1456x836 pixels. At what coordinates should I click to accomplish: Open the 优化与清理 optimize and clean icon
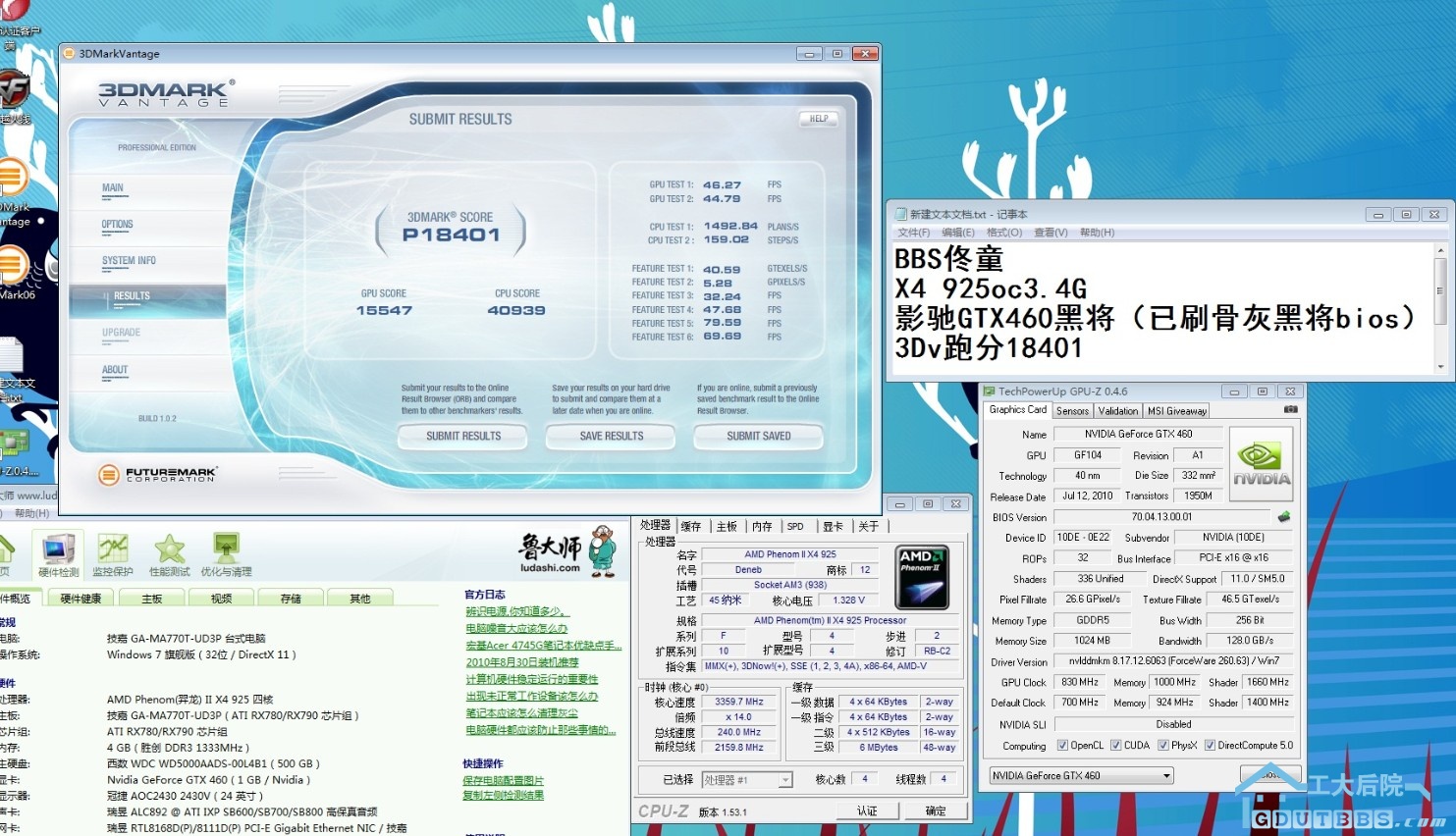tap(226, 554)
